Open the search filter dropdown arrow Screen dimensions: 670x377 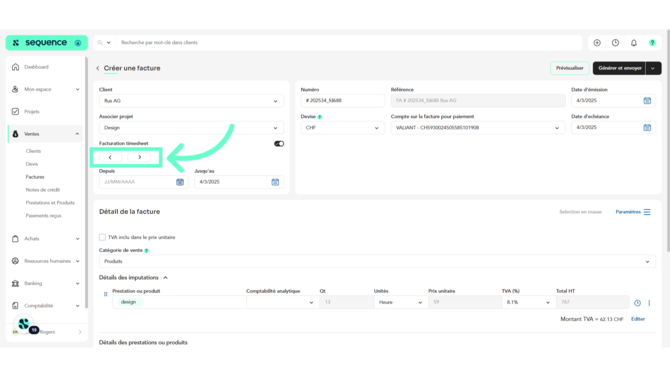pos(109,43)
